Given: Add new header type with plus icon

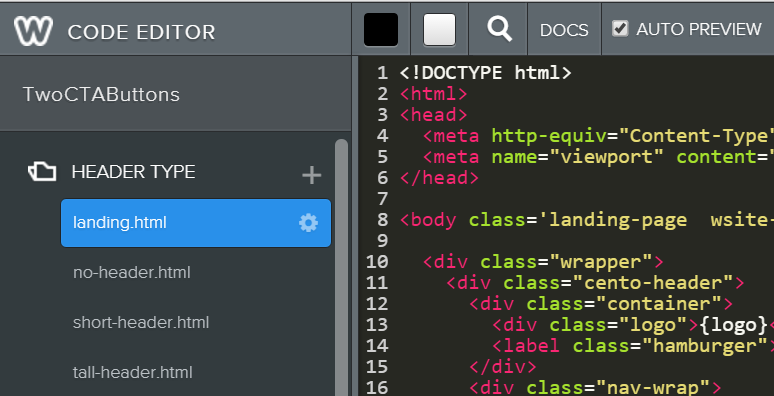Looking at the screenshot, I should click(x=311, y=175).
